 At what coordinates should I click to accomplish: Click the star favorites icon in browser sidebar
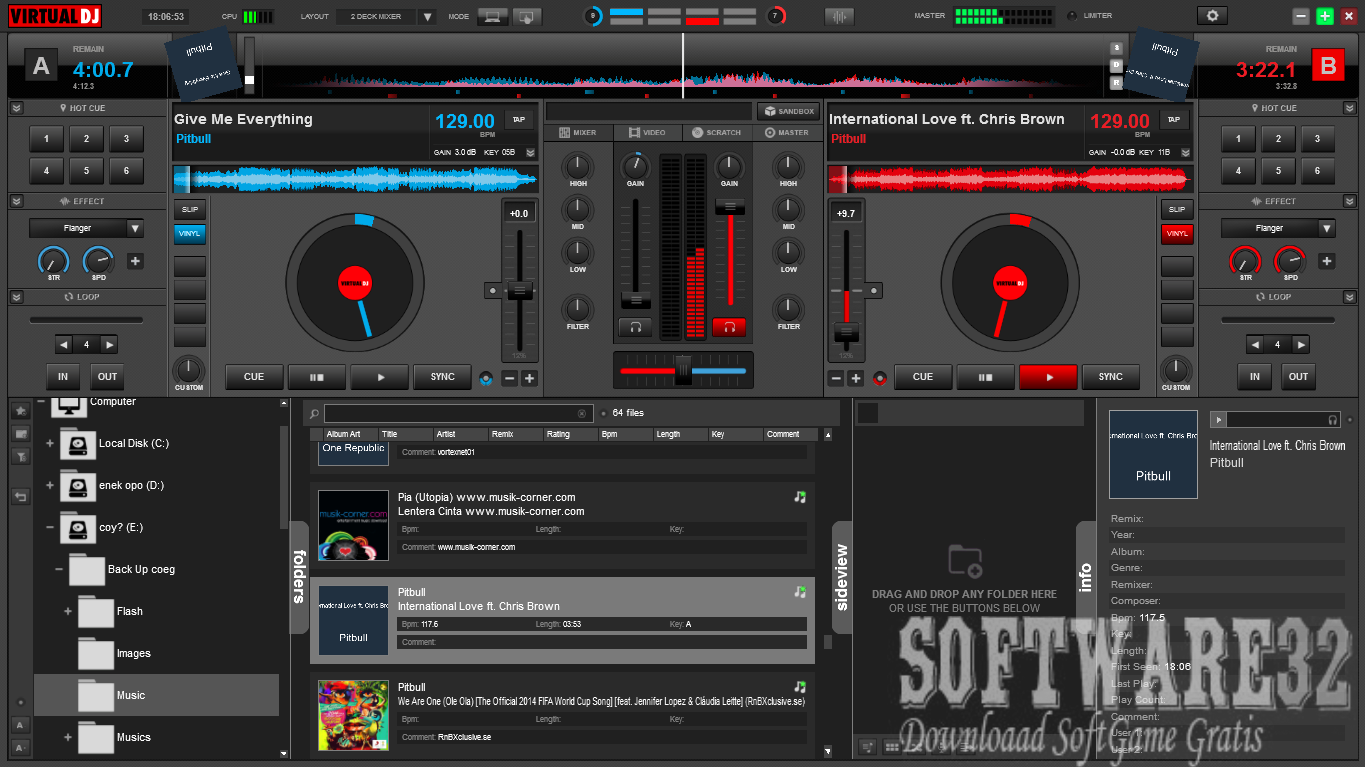(x=20, y=411)
